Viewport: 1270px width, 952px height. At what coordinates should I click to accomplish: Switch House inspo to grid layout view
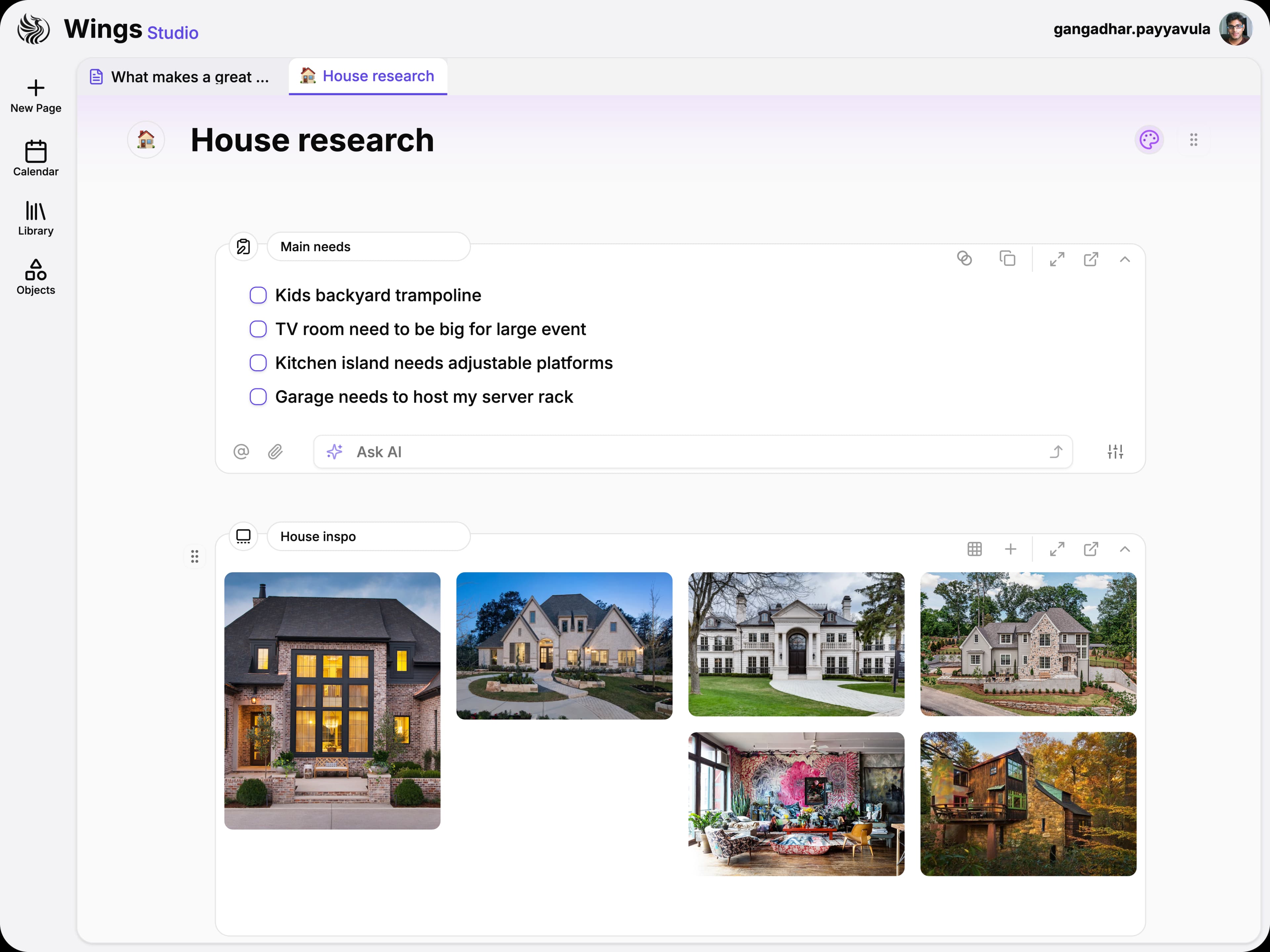974,549
